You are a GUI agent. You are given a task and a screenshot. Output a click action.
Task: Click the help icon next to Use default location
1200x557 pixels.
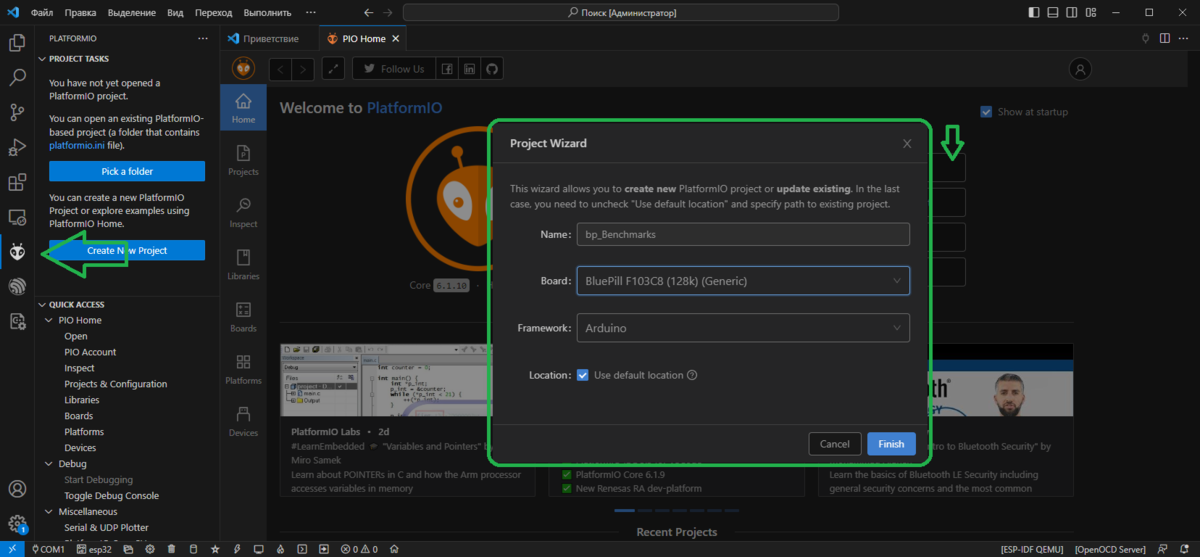[692, 376]
